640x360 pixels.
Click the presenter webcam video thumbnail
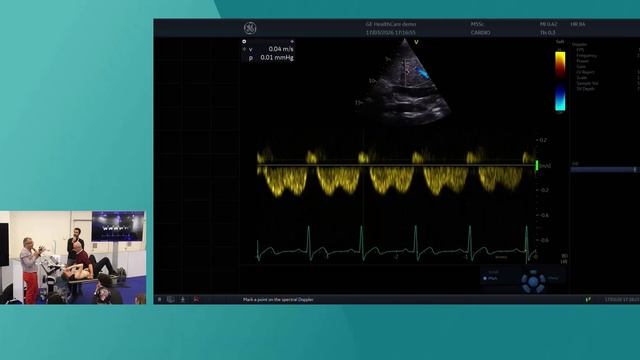pyautogui.click(x=73, y=258)
